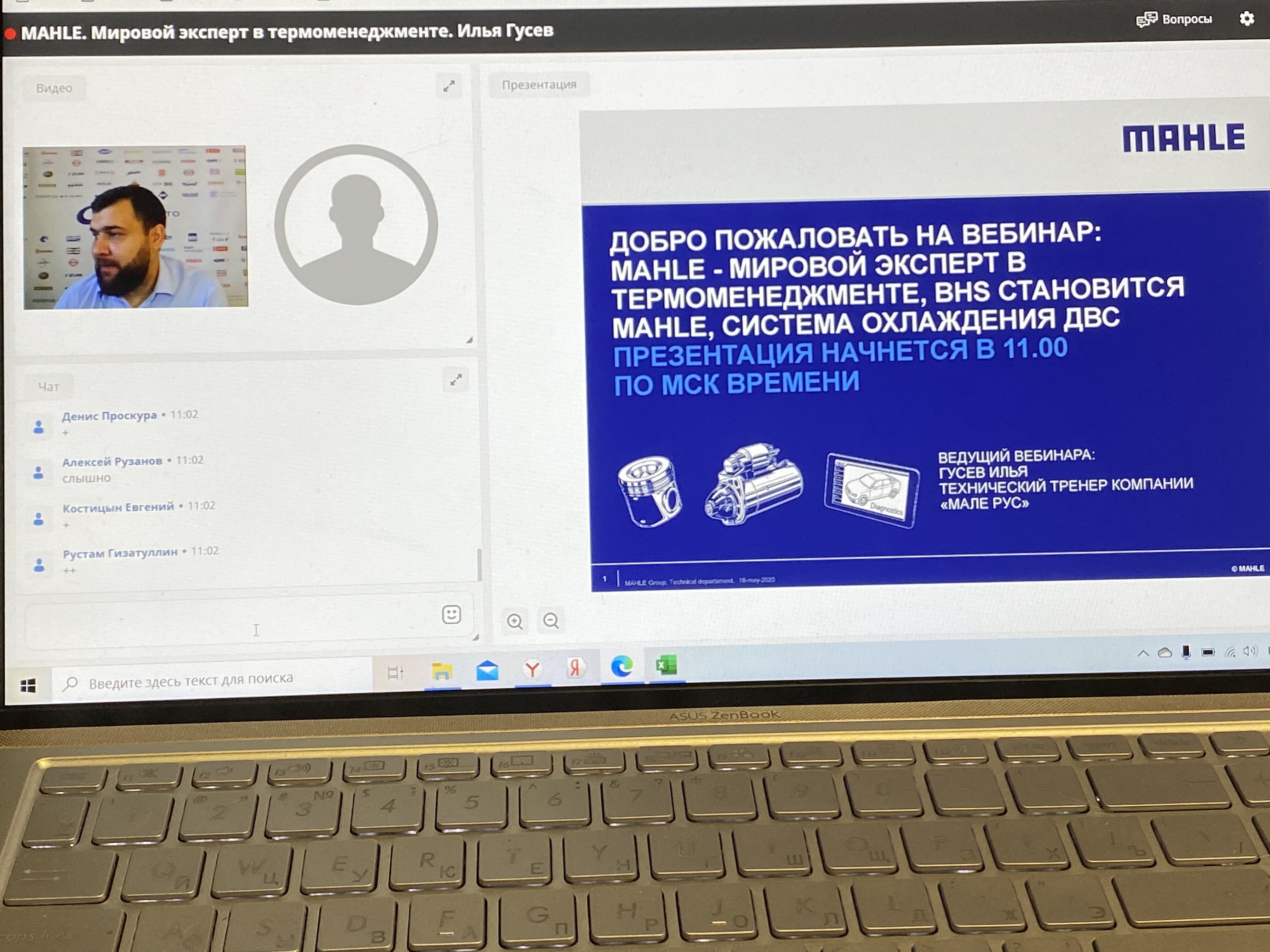Viewport: 1270px width, 952px height.
Task: Open the volume speaker tray icon
Action: (x=1250, y=651)
